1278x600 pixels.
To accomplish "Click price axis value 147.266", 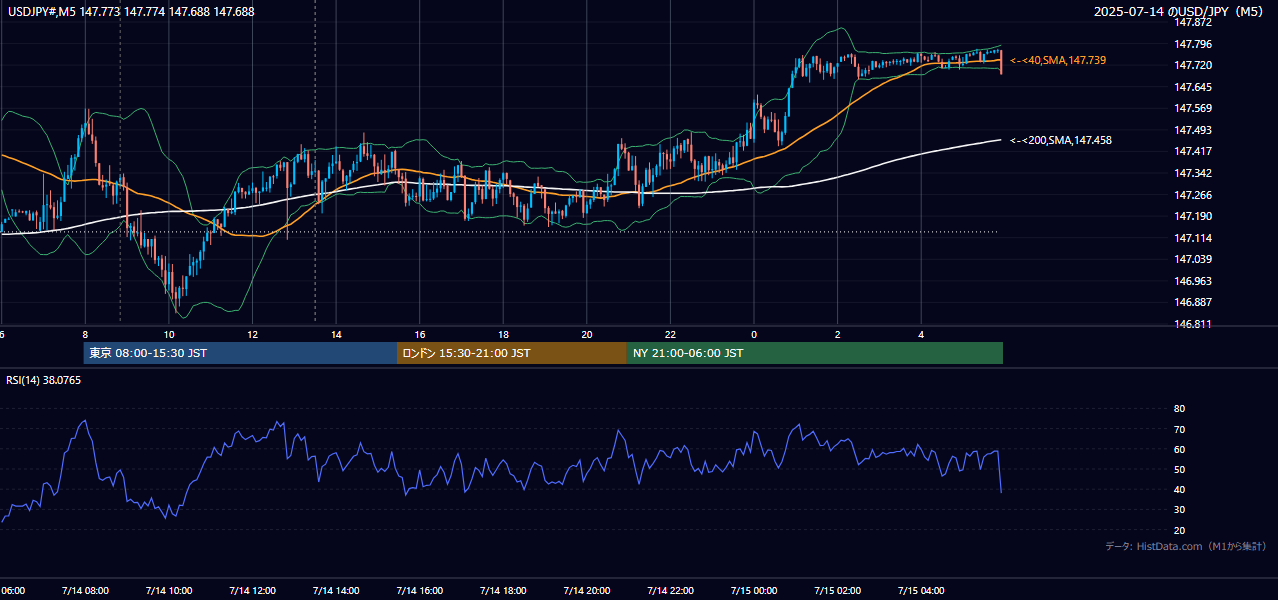I will pos(1194,195).
